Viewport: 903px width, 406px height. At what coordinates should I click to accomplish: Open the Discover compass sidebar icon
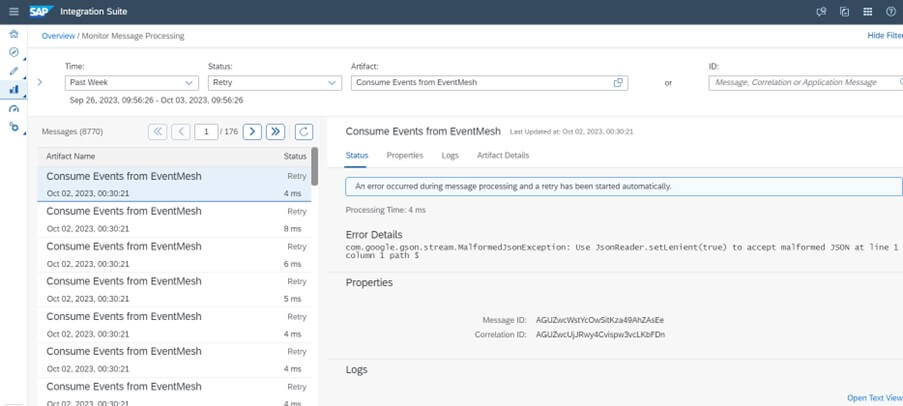[x=14, y=52]
